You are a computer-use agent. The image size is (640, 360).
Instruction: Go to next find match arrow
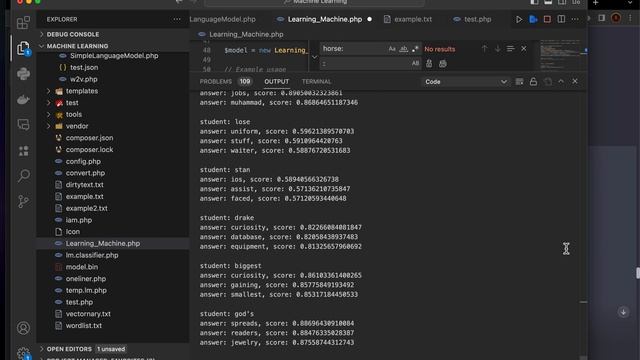coord(497,49)
